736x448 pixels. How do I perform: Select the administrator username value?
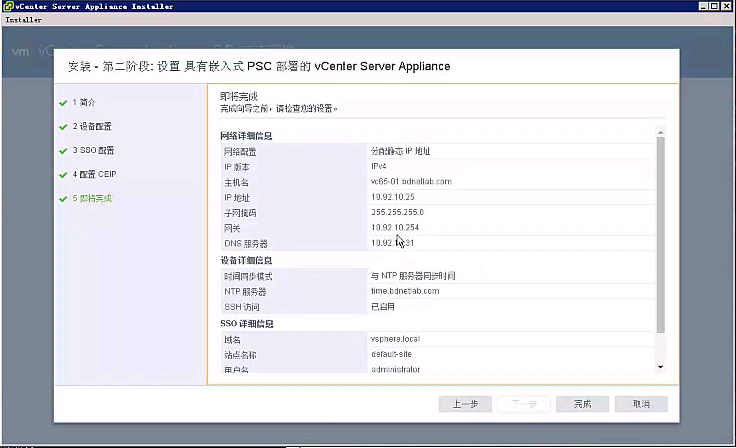(x=396, y=369)
